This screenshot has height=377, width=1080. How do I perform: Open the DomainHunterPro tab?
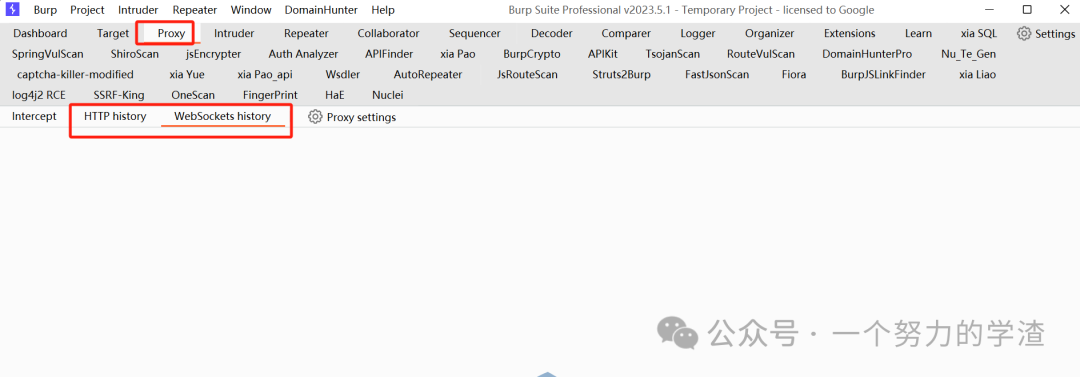tap(867, 54)
